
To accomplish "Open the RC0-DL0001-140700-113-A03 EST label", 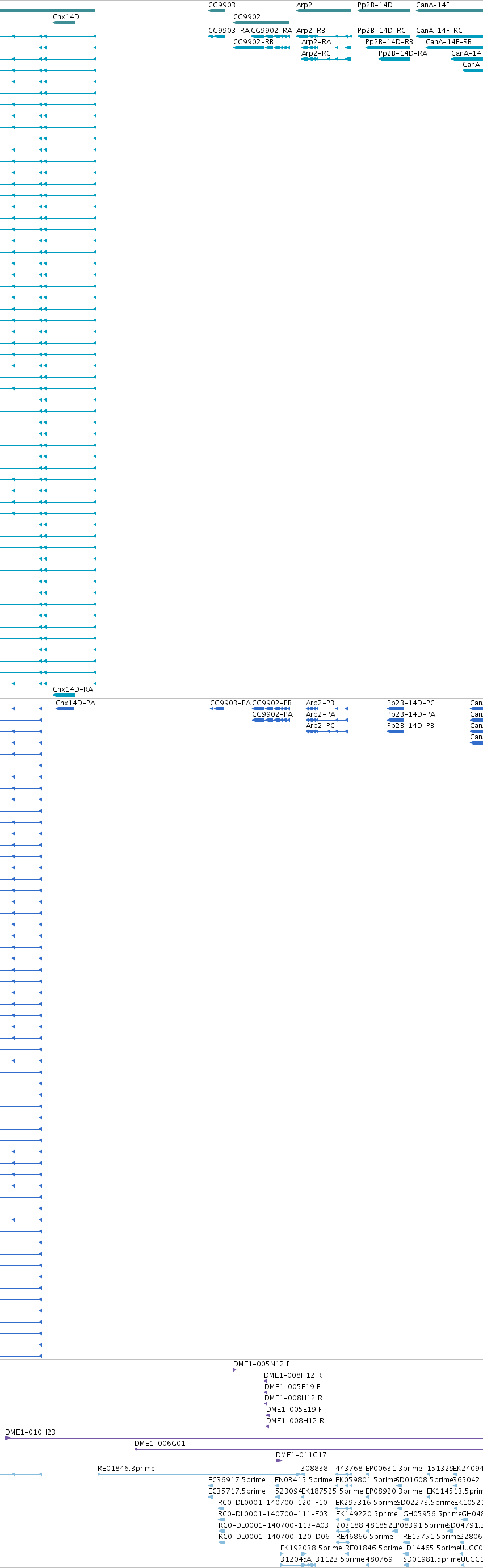I will [273, 1525].
